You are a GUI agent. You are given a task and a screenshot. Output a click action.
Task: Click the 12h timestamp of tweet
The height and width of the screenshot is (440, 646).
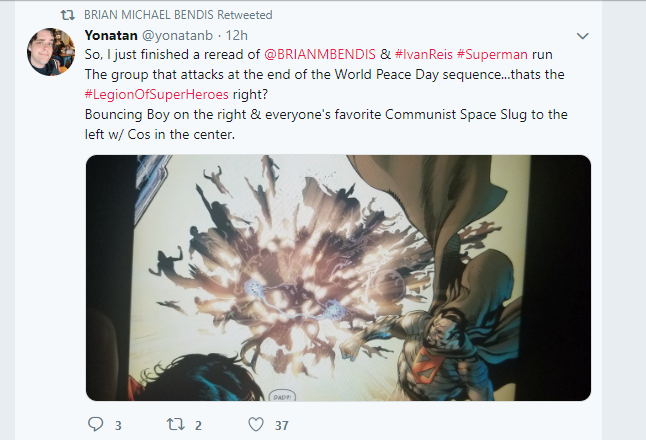(x=236, y=35)
